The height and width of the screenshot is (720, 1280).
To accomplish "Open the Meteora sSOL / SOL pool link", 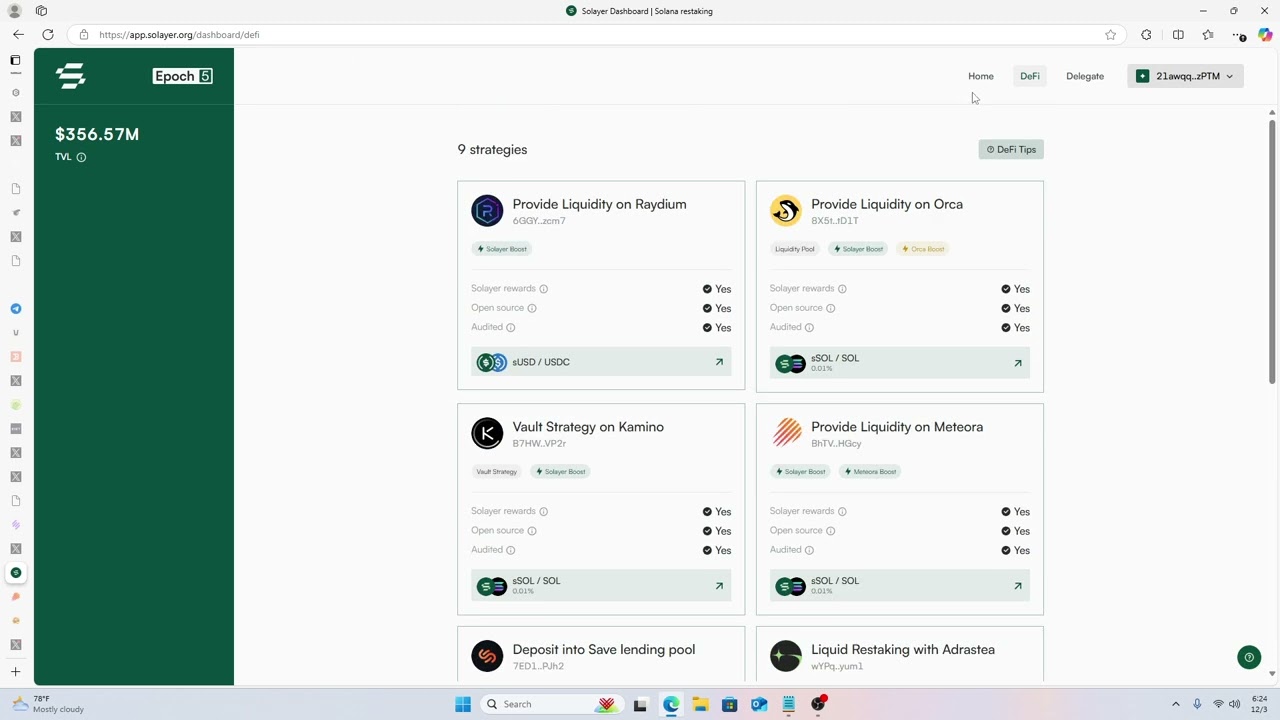I will (899, 586).
